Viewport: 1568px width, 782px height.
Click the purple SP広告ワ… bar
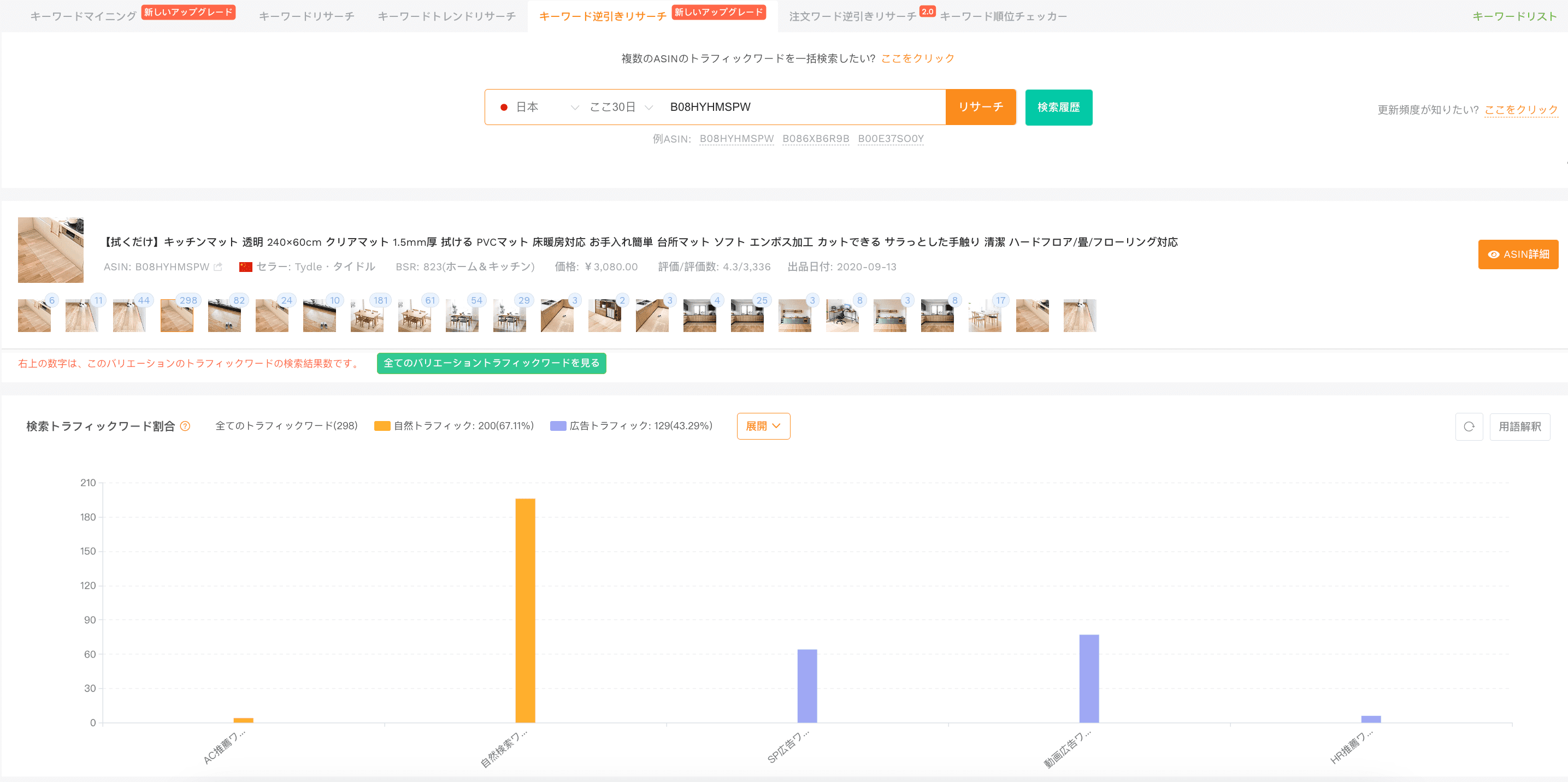coord(807,686)
